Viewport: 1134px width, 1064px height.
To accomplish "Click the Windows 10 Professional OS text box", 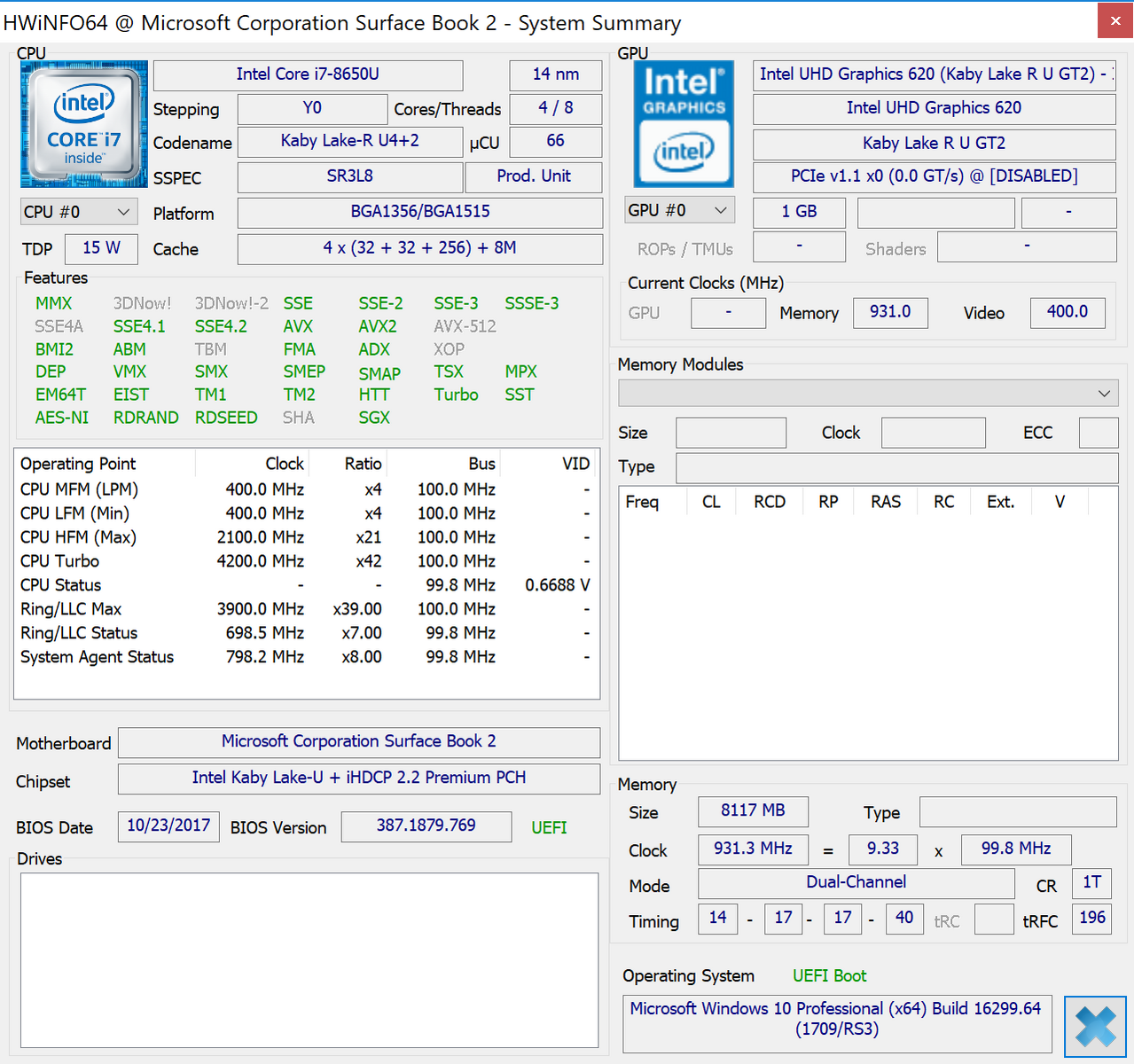I will (x=836, y=1020).
